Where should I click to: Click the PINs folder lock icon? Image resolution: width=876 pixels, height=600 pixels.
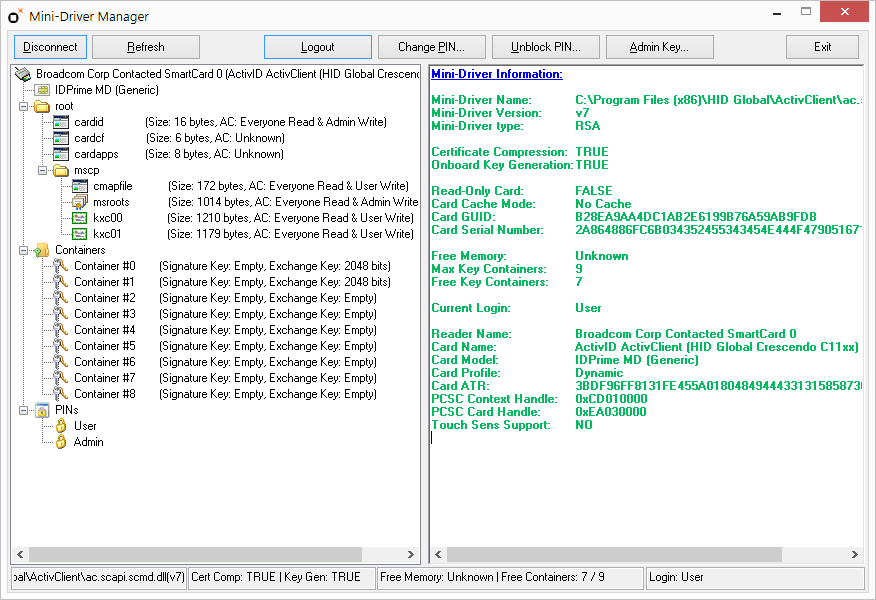point(42,410)
